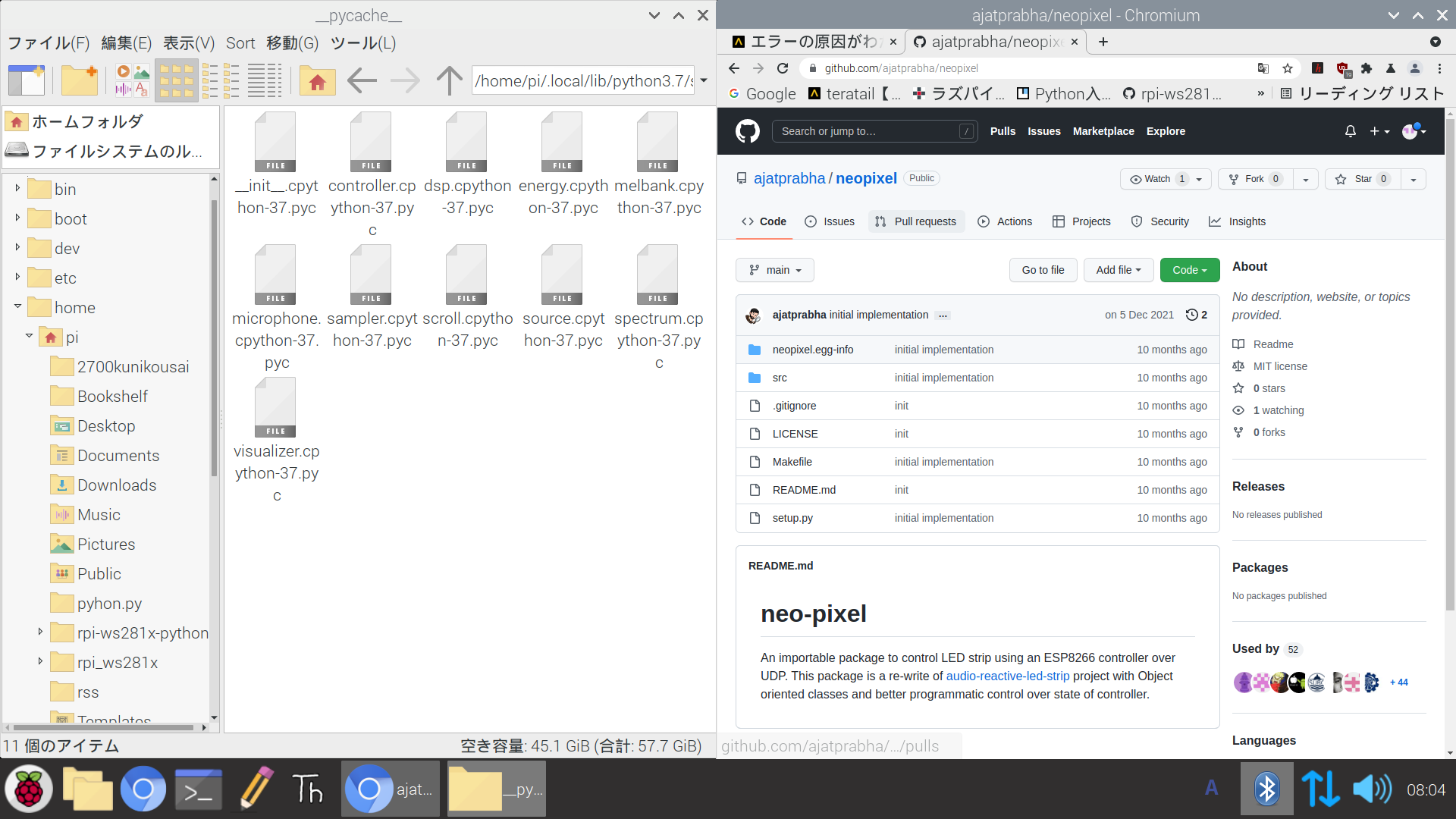Open GitHub create new plus dropdown
This screenshot has height=819, width=1456.
pos(1380,131)
